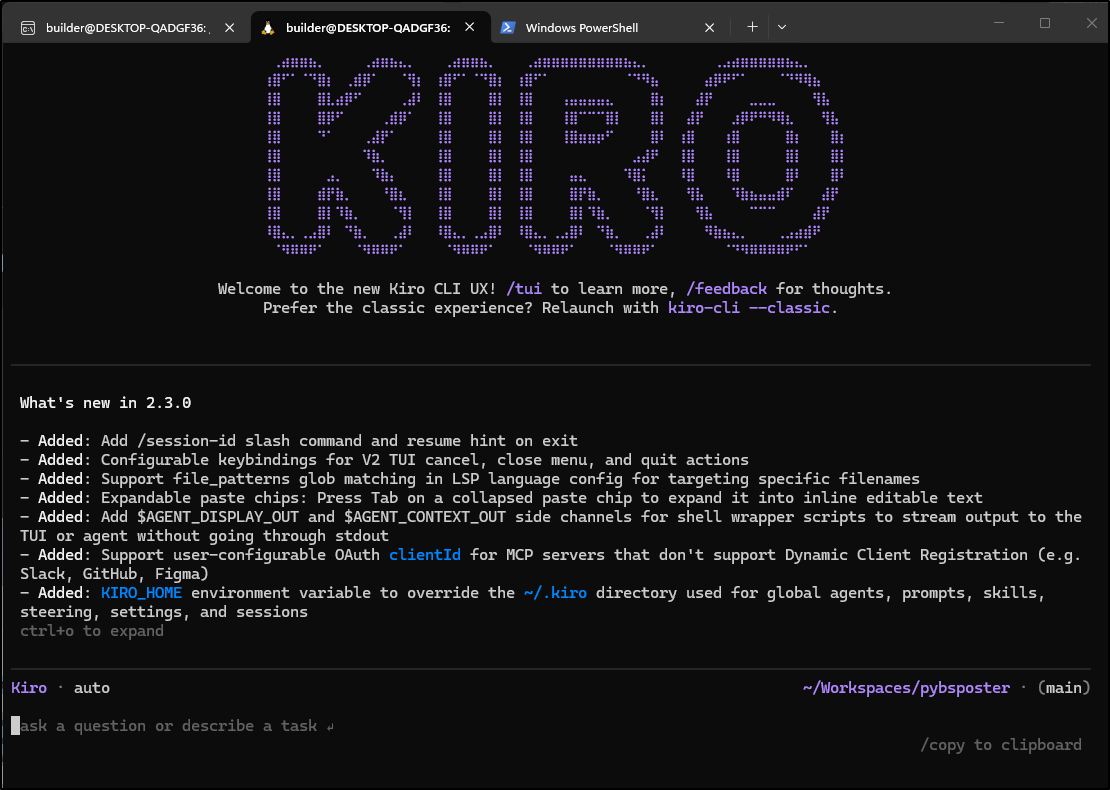1110x790 pixels.
Task: Click 'Welcome to the new Kiro CLI UX!' text
Action: pyautogui.click(x=357, y=288)
